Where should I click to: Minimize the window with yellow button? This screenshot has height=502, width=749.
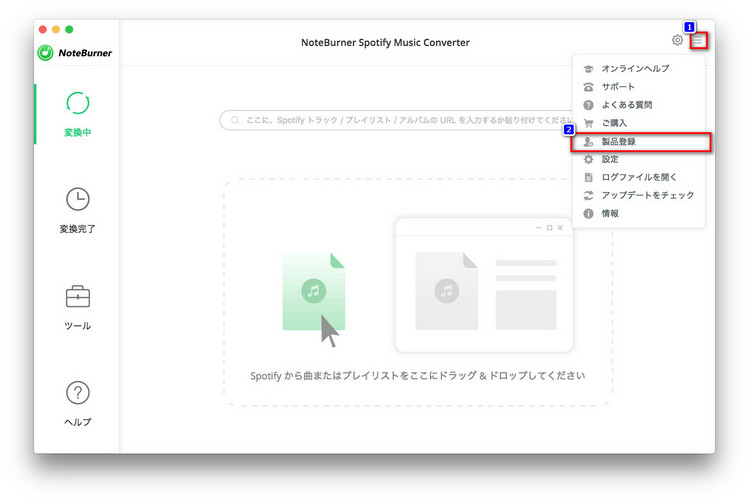(x=56, y=30)
